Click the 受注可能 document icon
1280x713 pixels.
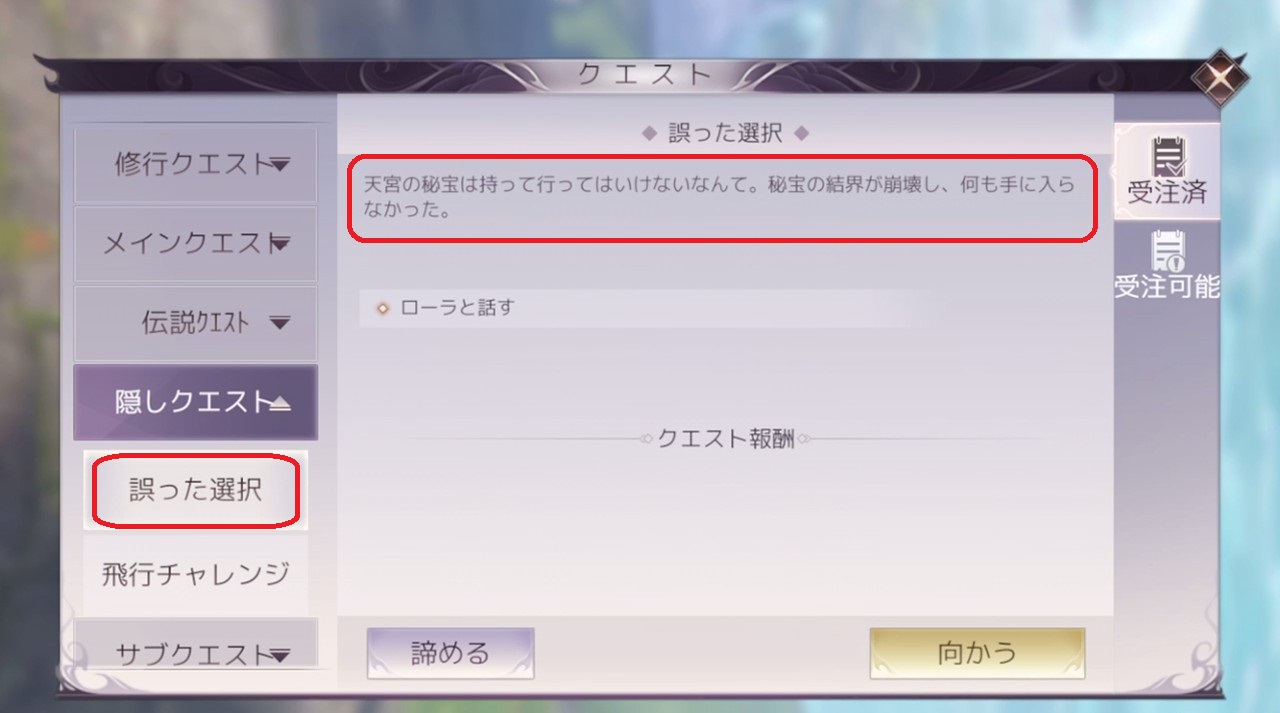1166,250
